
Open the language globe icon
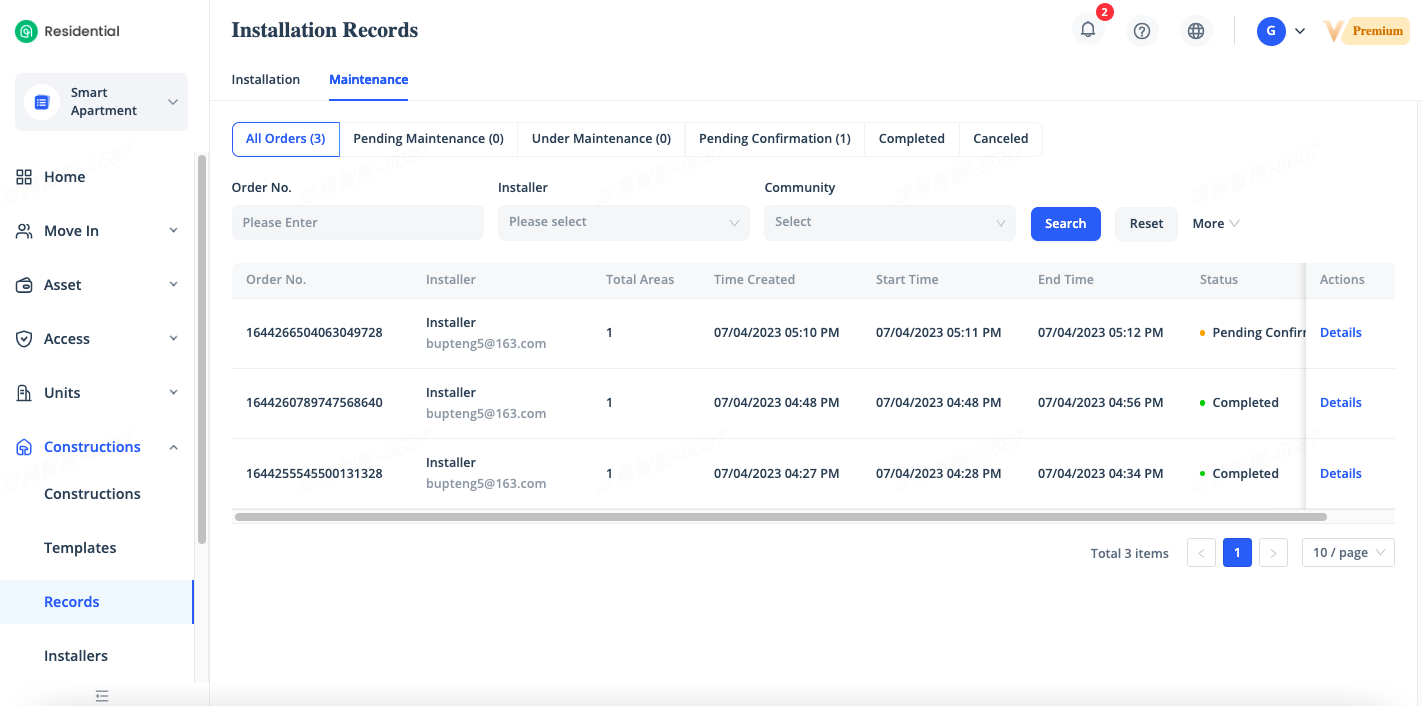pyautogui.click(x=1195, y=31)
